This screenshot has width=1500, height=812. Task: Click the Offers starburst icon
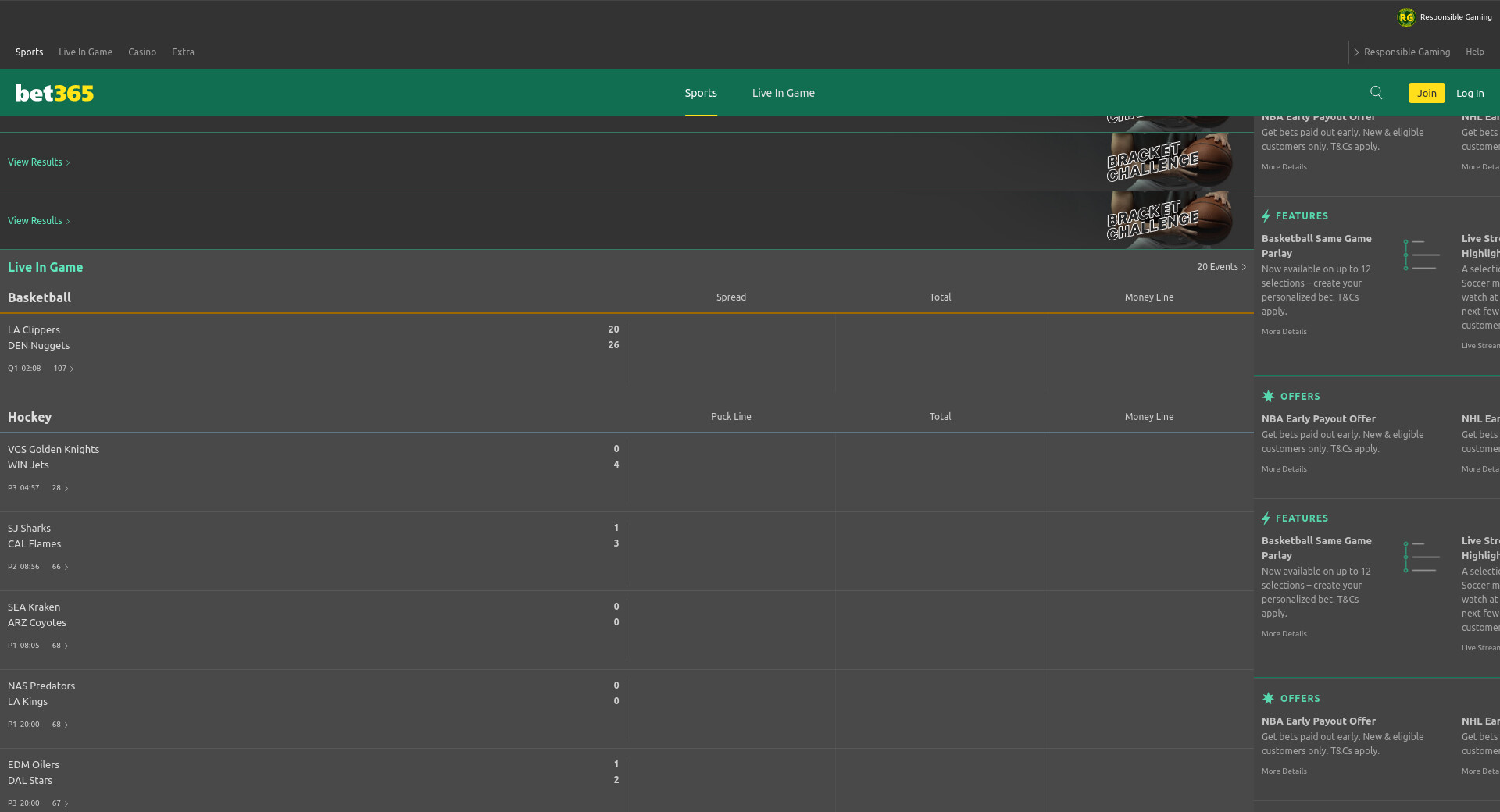[1268, 397]
